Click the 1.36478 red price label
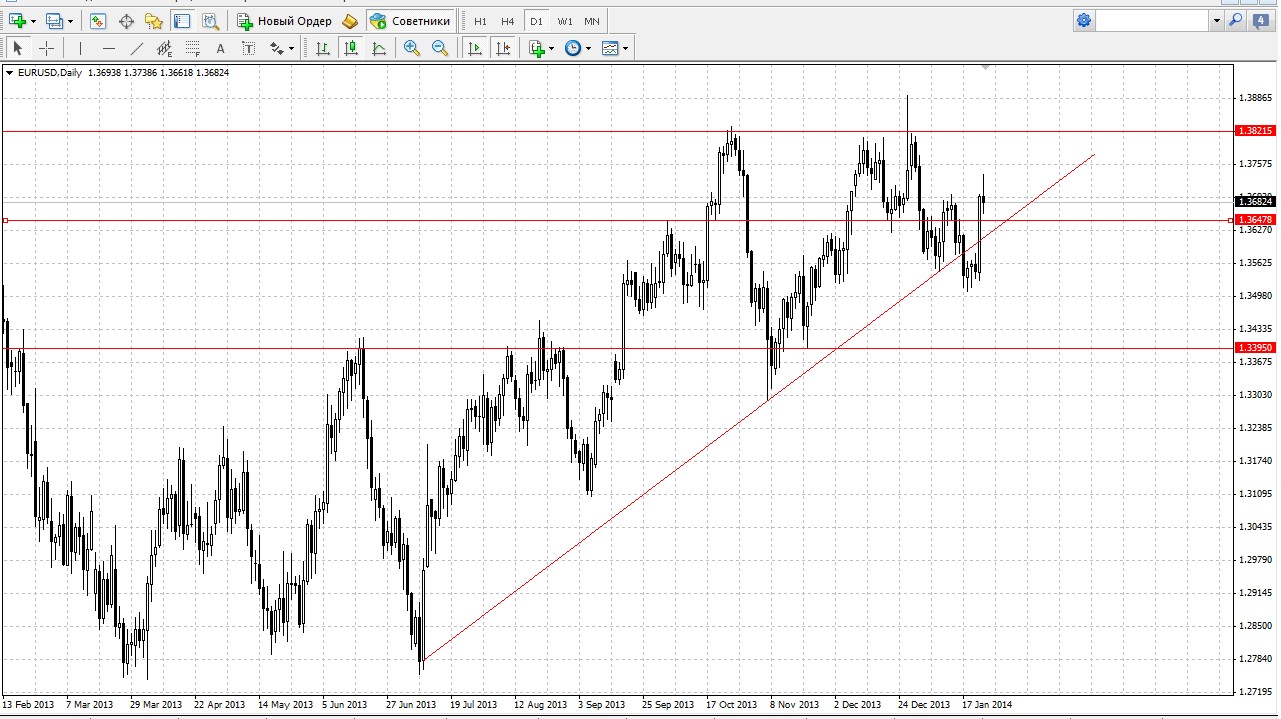 click(1255, 220)
